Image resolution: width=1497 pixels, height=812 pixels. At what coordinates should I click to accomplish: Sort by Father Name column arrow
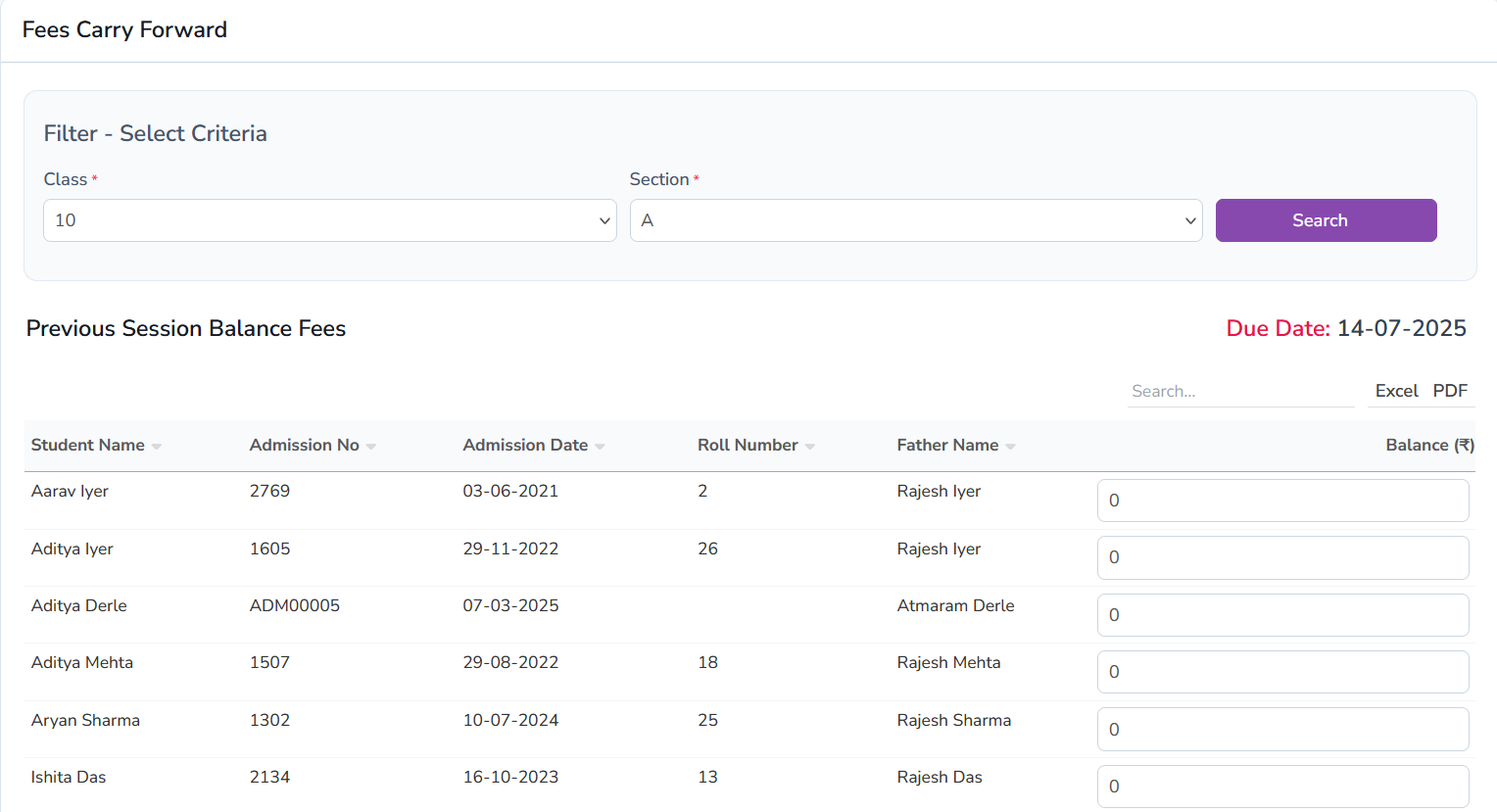[x=1010, y=447]
